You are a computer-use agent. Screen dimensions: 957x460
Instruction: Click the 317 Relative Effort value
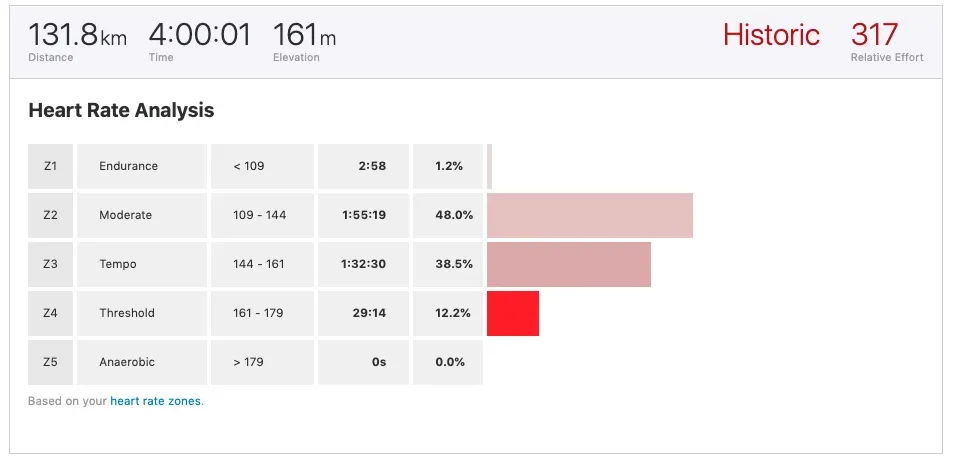(875, 34)
